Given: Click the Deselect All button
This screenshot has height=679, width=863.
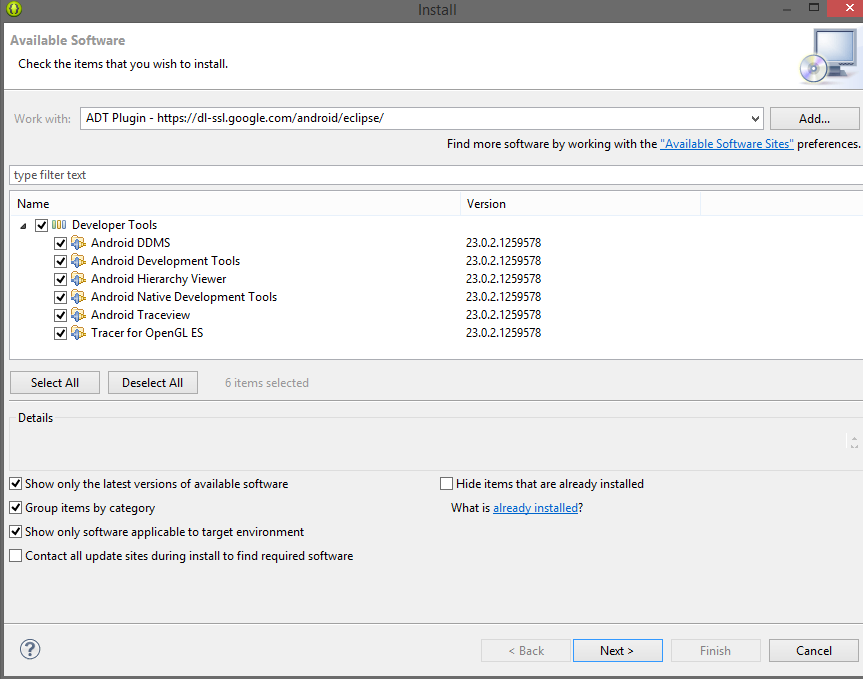Looking at the screenshot, I should (152, 383).
